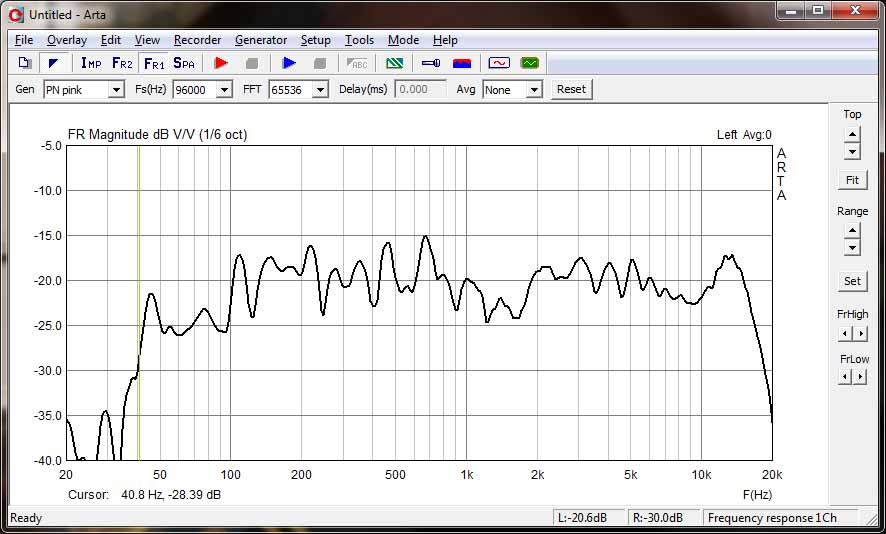This screenshot has height=534, width=886.
Task: Click the red and blue bar toolbar icon
Action: (x=462, y=63)
